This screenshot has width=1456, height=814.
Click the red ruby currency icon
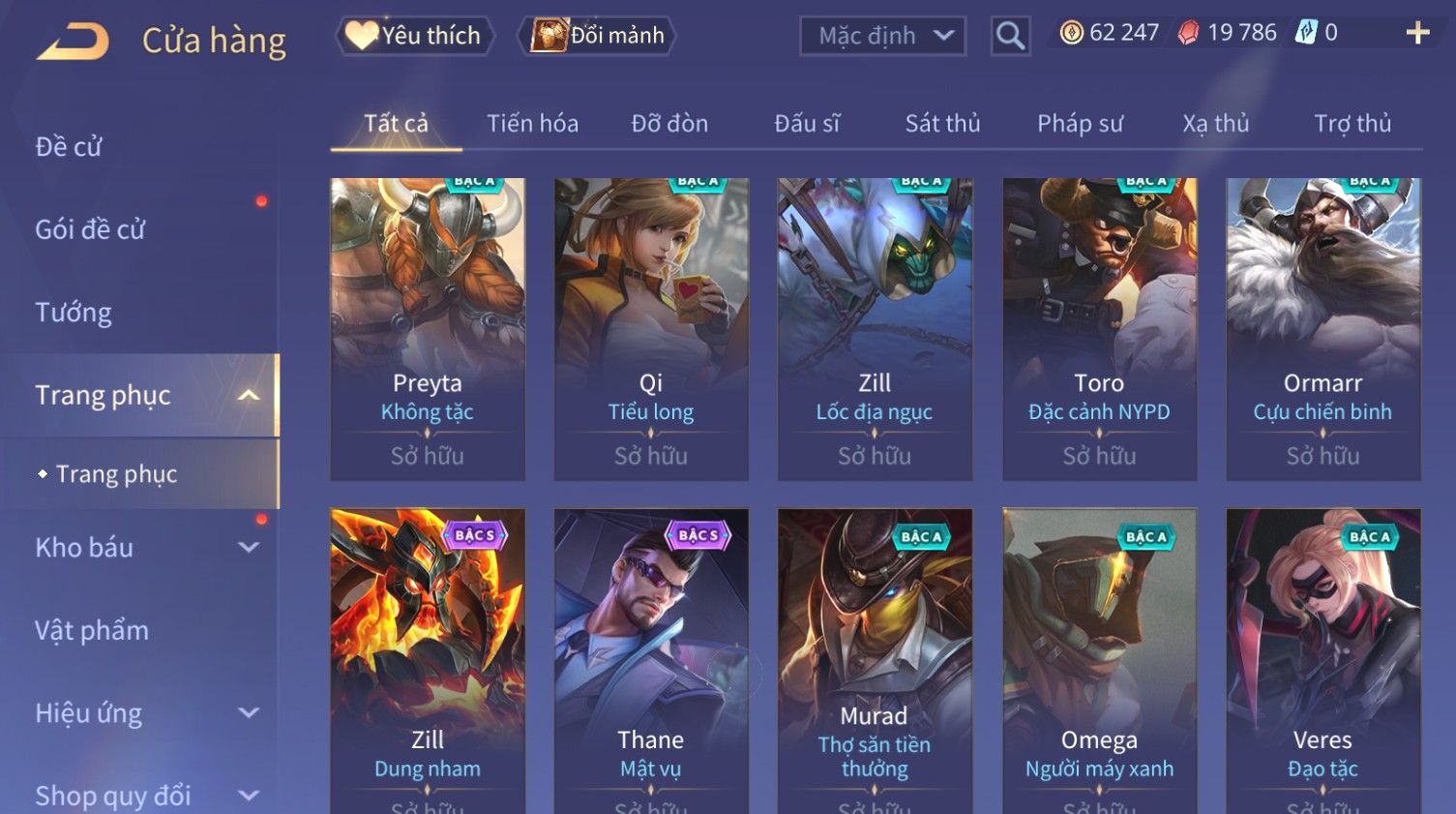coord(1189,33)
